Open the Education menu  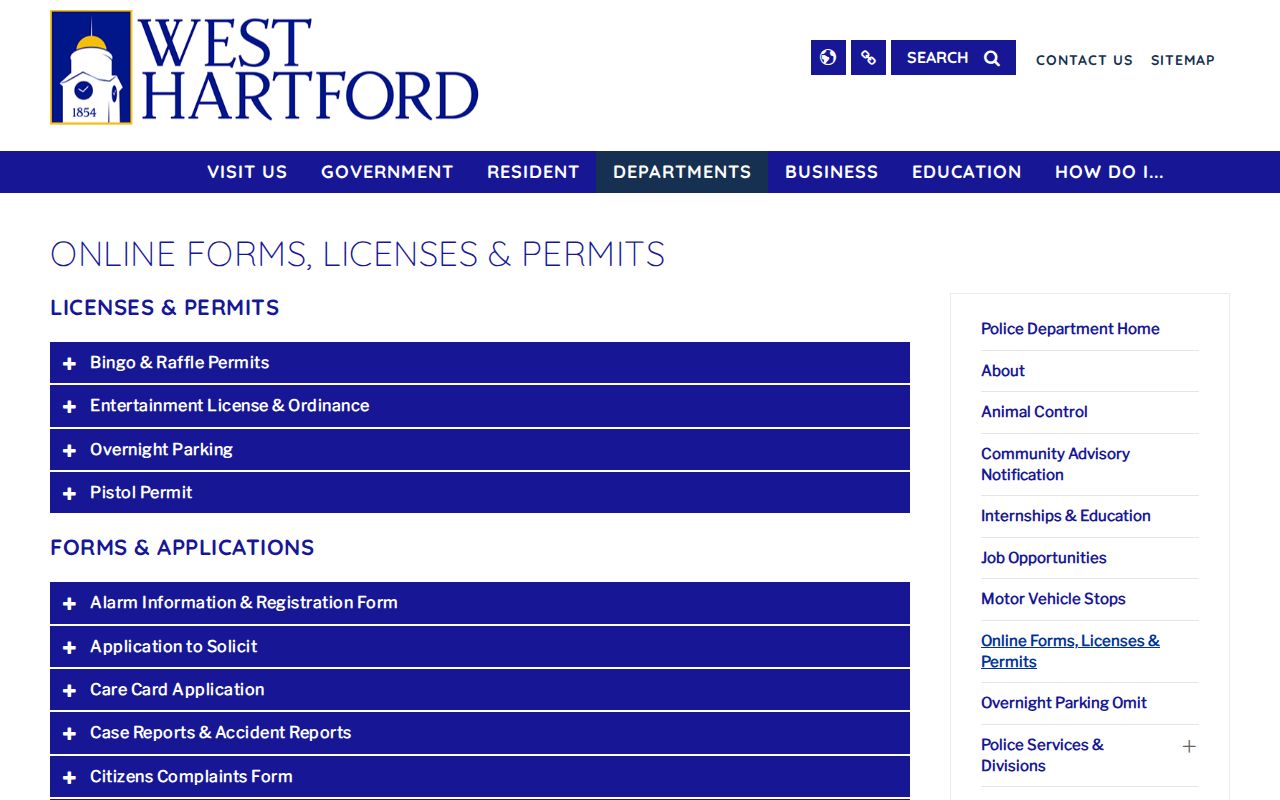point(967,172)
